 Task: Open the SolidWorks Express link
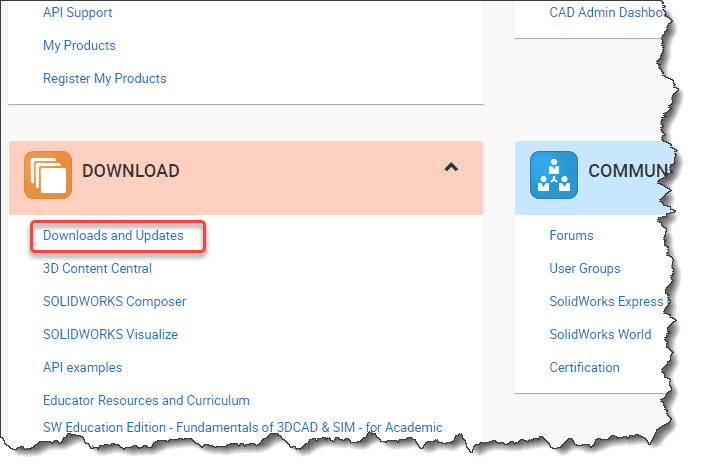pos(606,301)
